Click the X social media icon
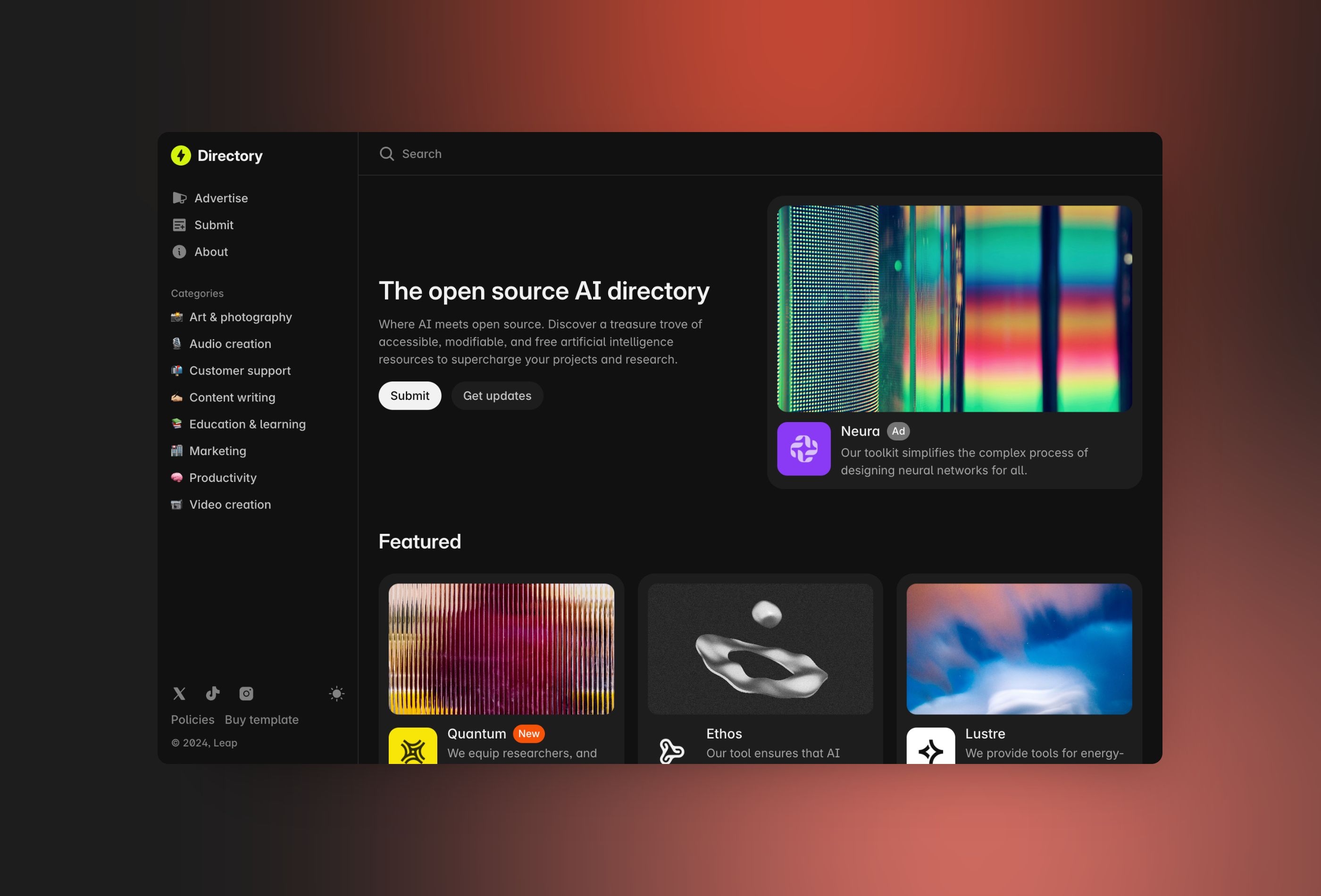This screenshot has height=896, width=1321. (x=178, y=692)
